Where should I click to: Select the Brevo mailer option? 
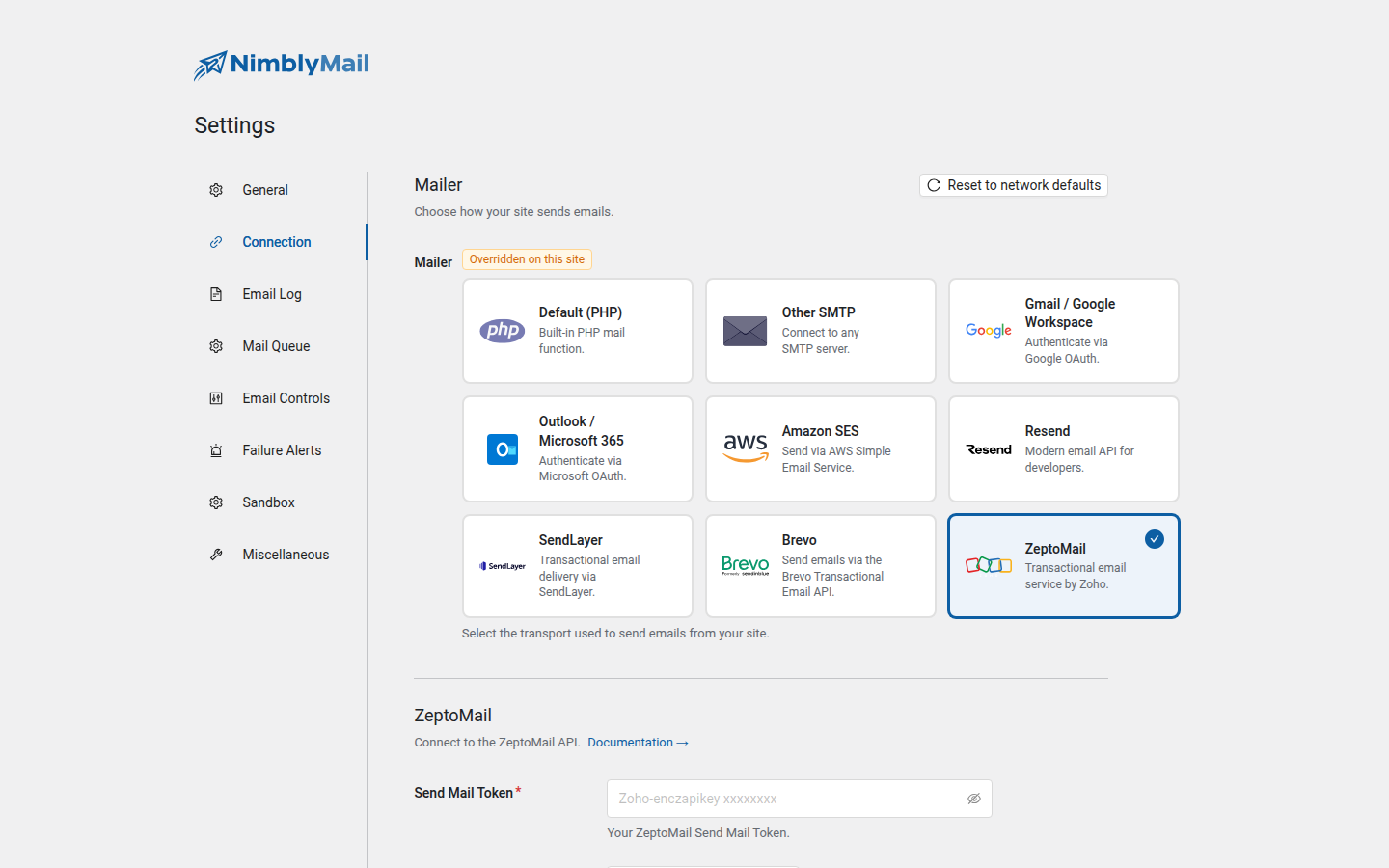point(821,566)
